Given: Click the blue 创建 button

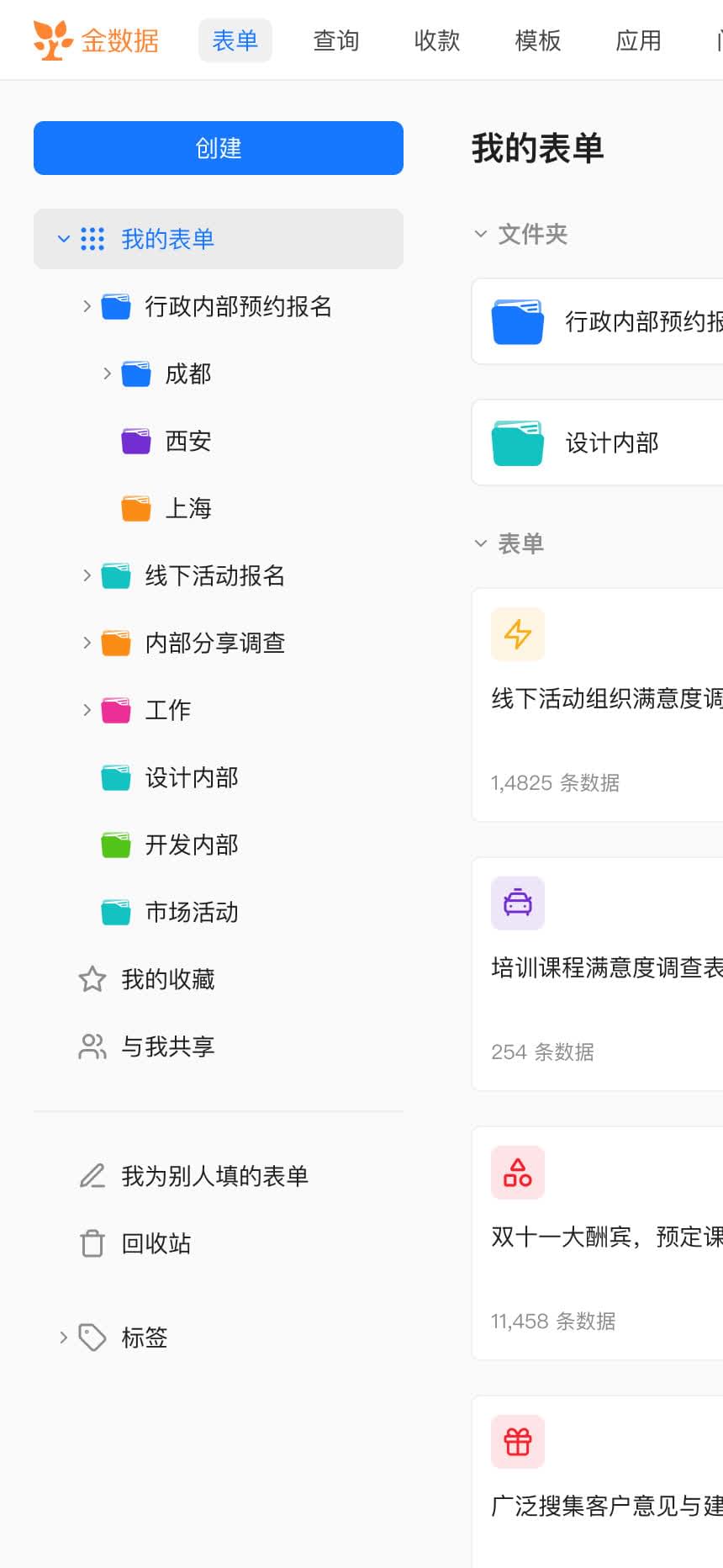Looking at the screenshot, I should point(219,148).
